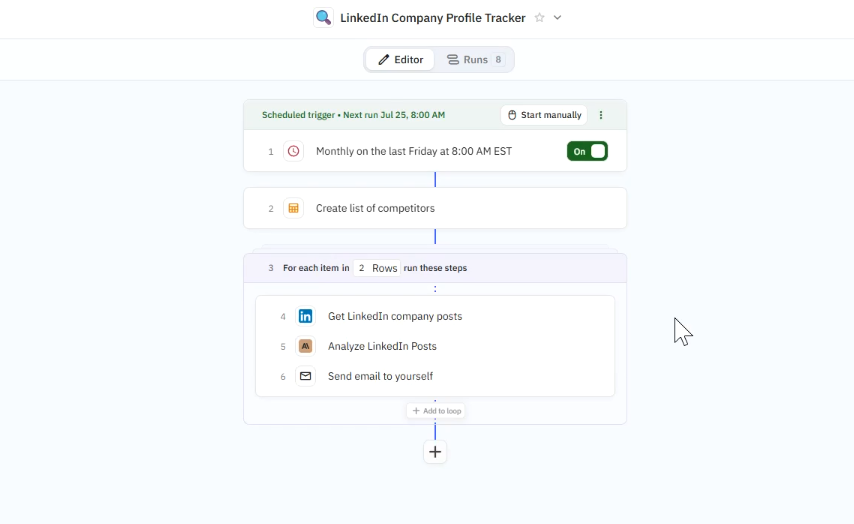This screenshot has height=524, width=854.
Task: Click the Runs count badge showing 8
Action: (498, 59)
